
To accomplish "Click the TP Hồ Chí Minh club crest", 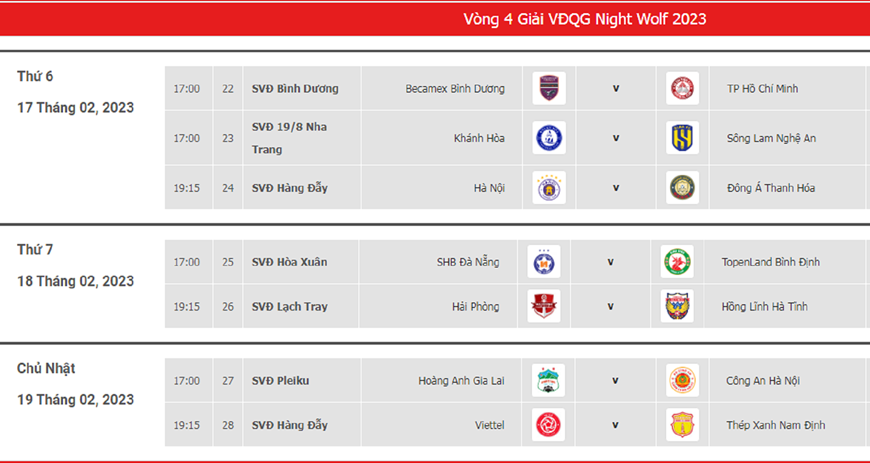I will pos(682,88).
